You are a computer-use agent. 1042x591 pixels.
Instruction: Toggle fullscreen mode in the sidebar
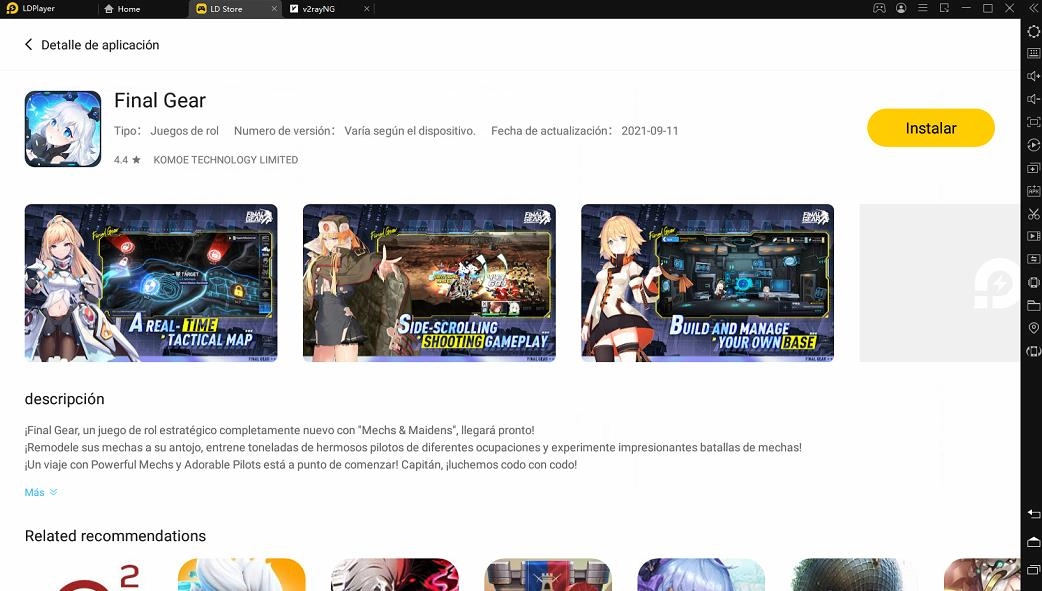[1033, 122]
